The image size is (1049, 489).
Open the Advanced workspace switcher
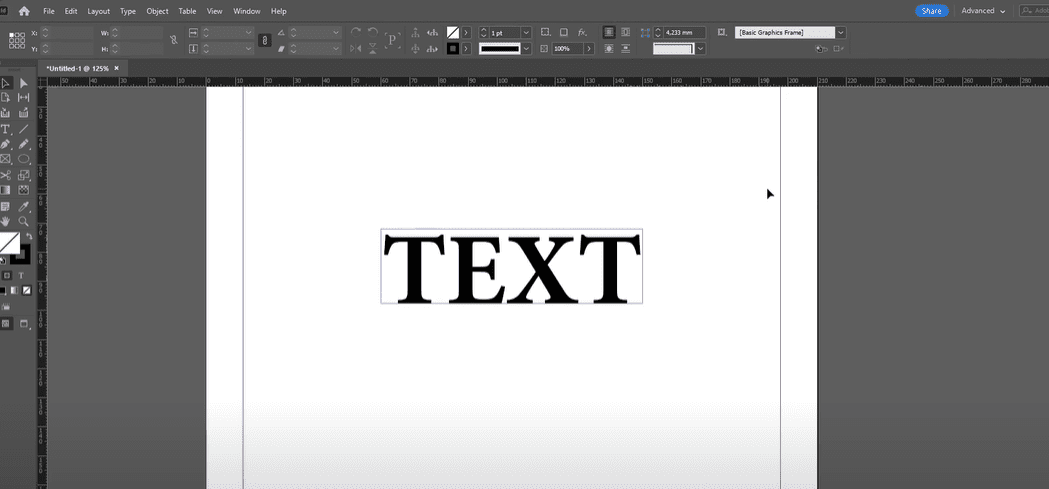click(x=983, y=11)
